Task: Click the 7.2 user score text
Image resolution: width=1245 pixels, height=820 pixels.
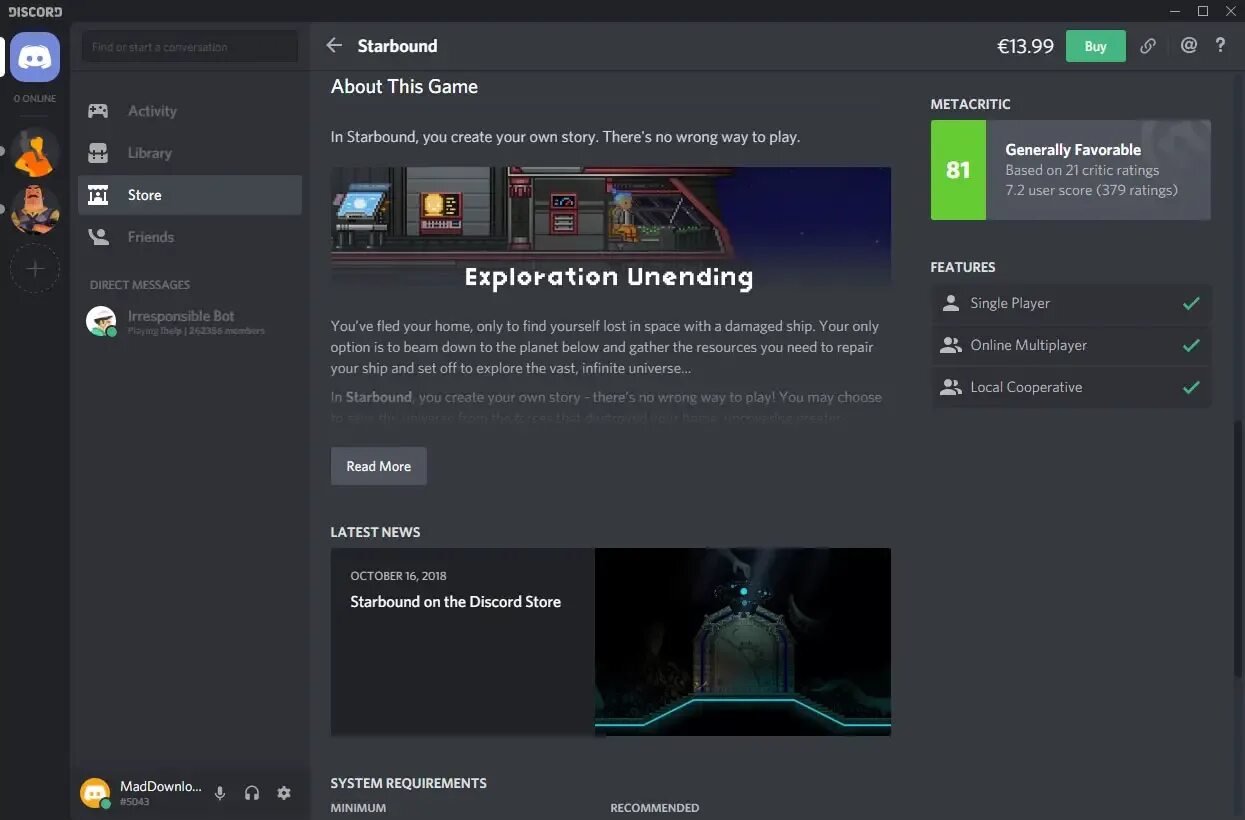Action: click(1091, 190)
